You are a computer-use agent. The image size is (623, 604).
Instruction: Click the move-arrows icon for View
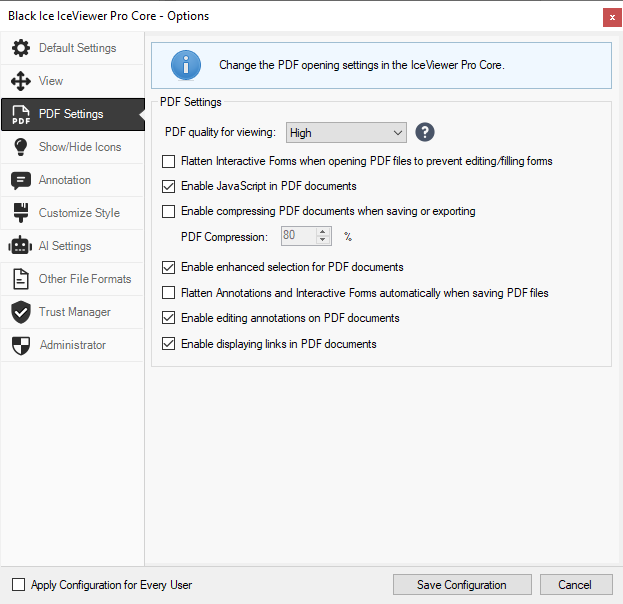[x=21, y=81]
